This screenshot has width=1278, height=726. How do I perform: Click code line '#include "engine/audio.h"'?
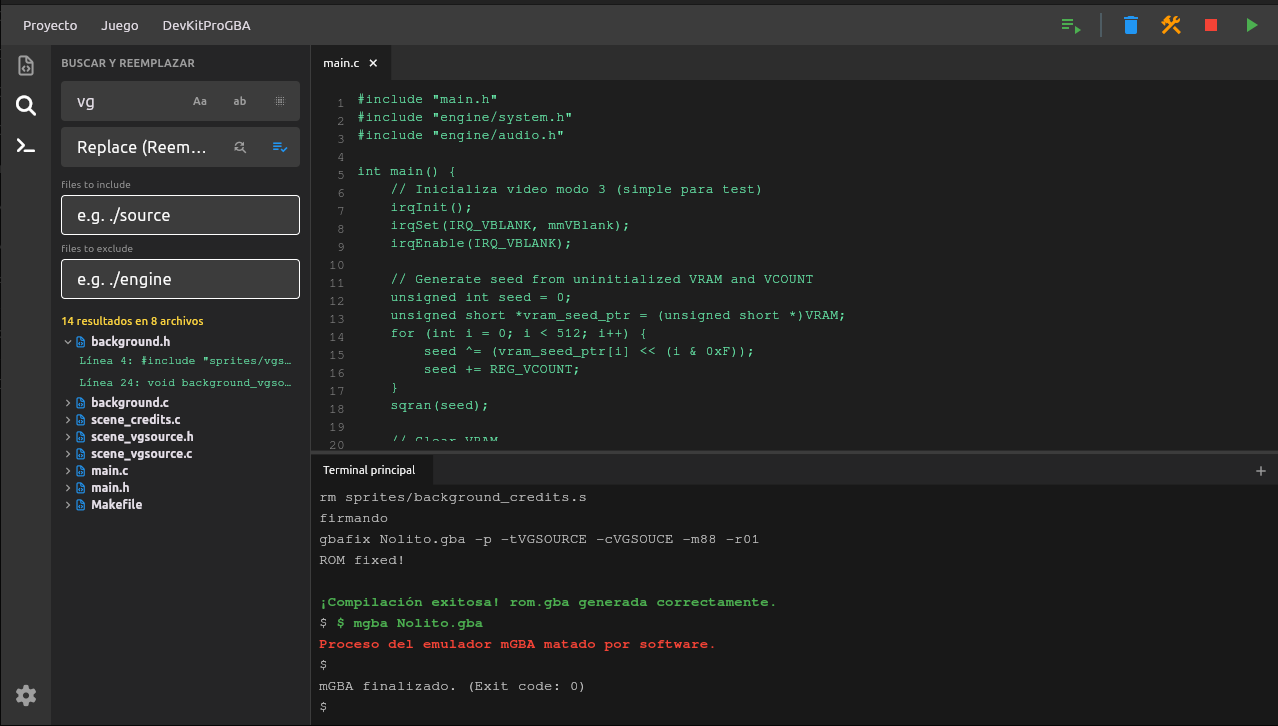point(461,135)
